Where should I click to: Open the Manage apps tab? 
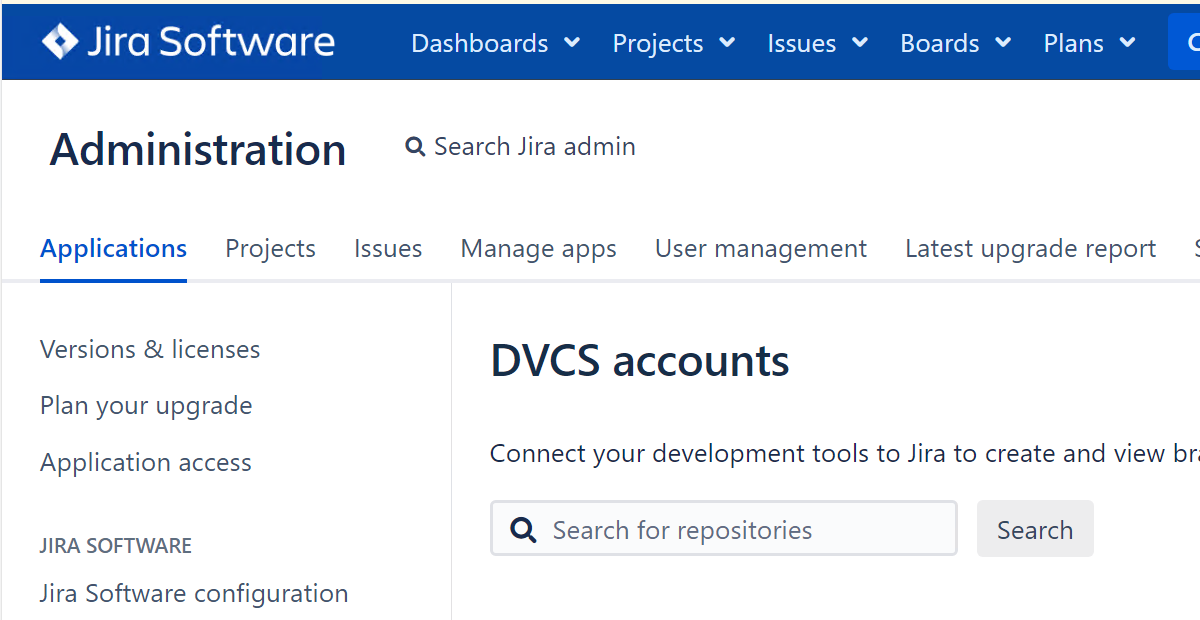coord(538,248)
